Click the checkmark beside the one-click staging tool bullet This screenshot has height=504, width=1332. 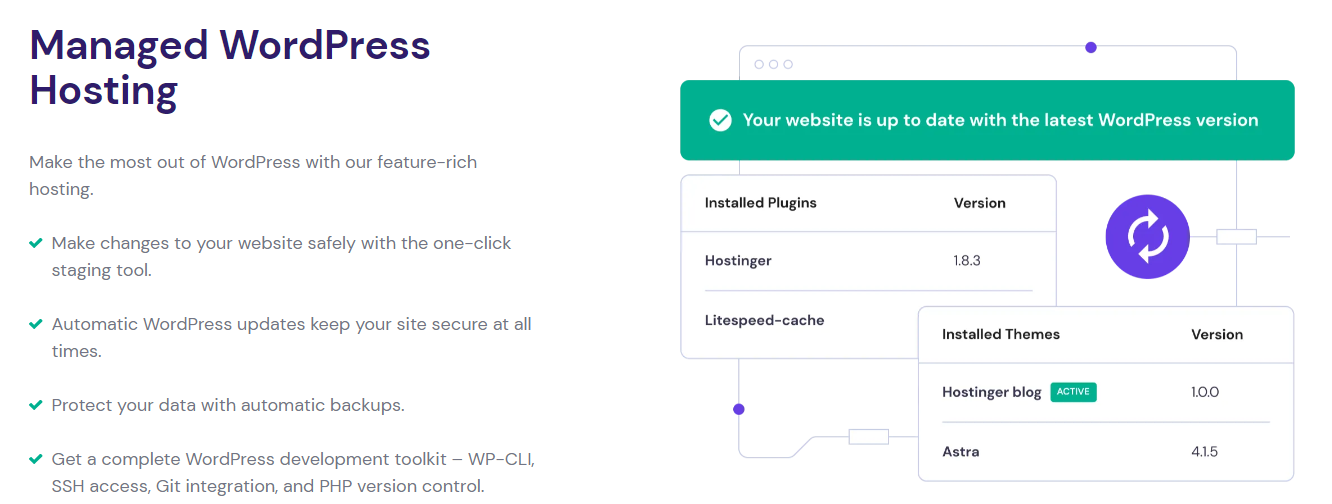click(x=36, y=243)
